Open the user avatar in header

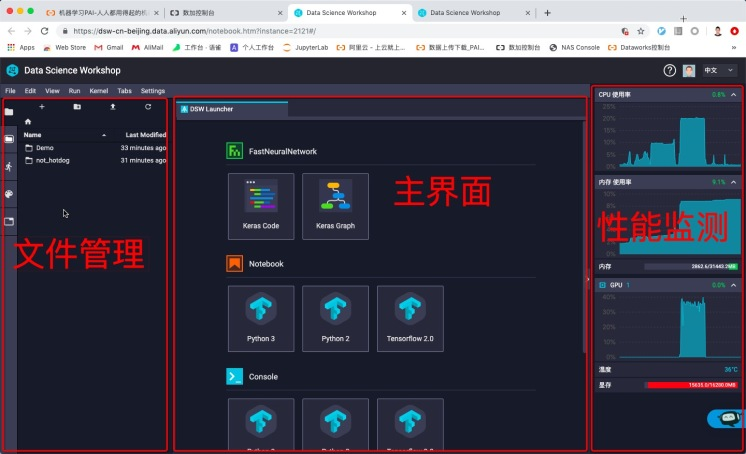(689, 70)
